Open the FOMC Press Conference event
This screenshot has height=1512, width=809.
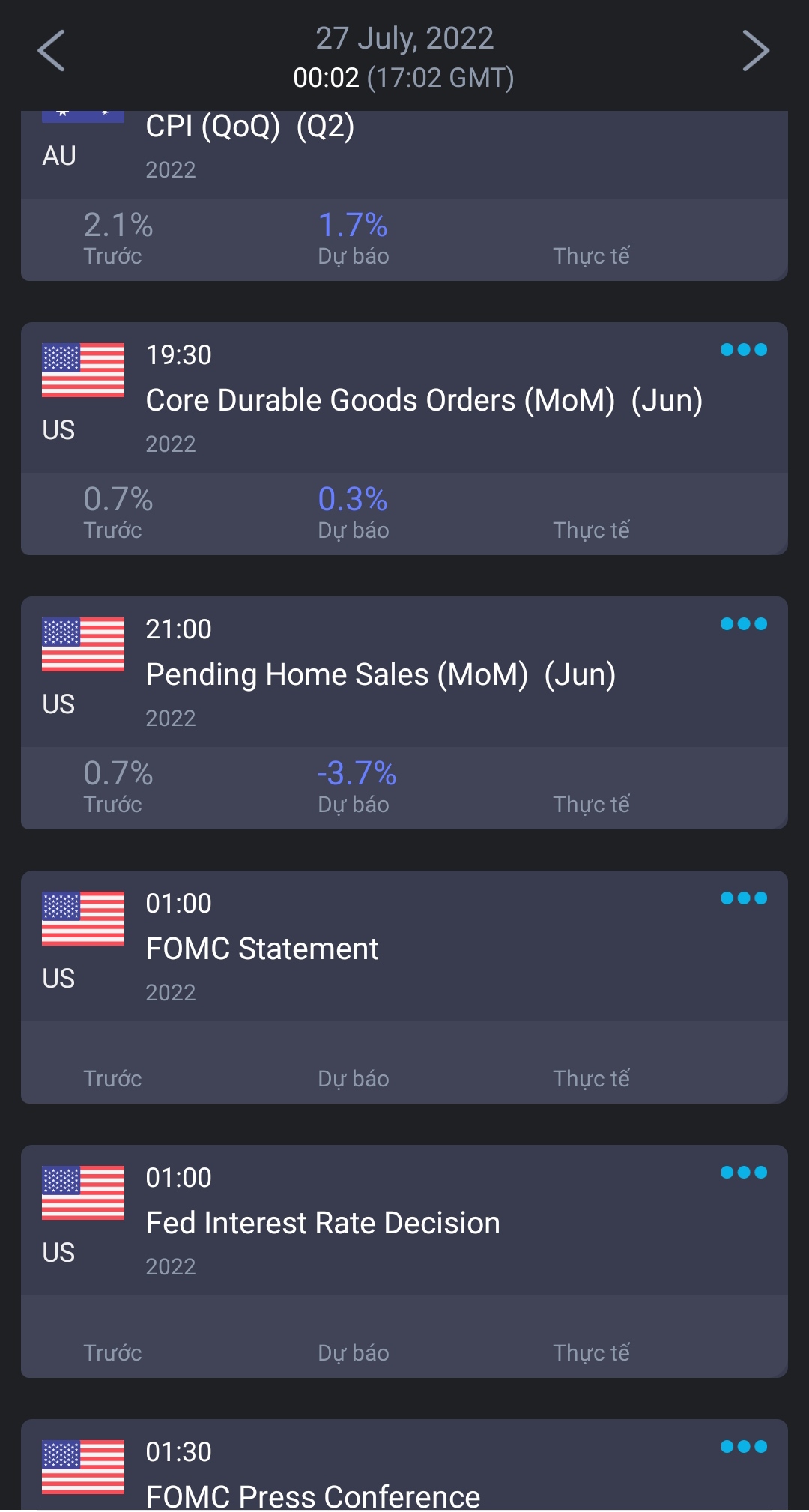tap(313, 1495)
